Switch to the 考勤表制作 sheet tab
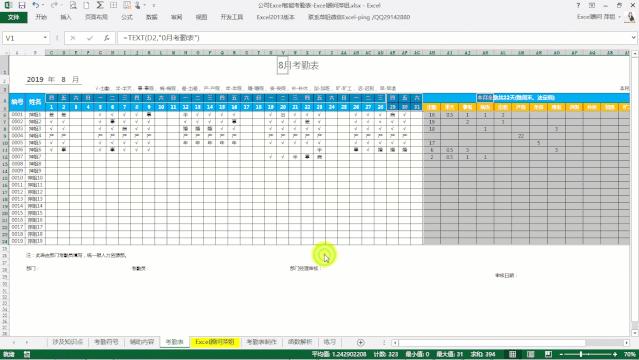The height and width of the screenshot is (360, 639). (261, 342)
